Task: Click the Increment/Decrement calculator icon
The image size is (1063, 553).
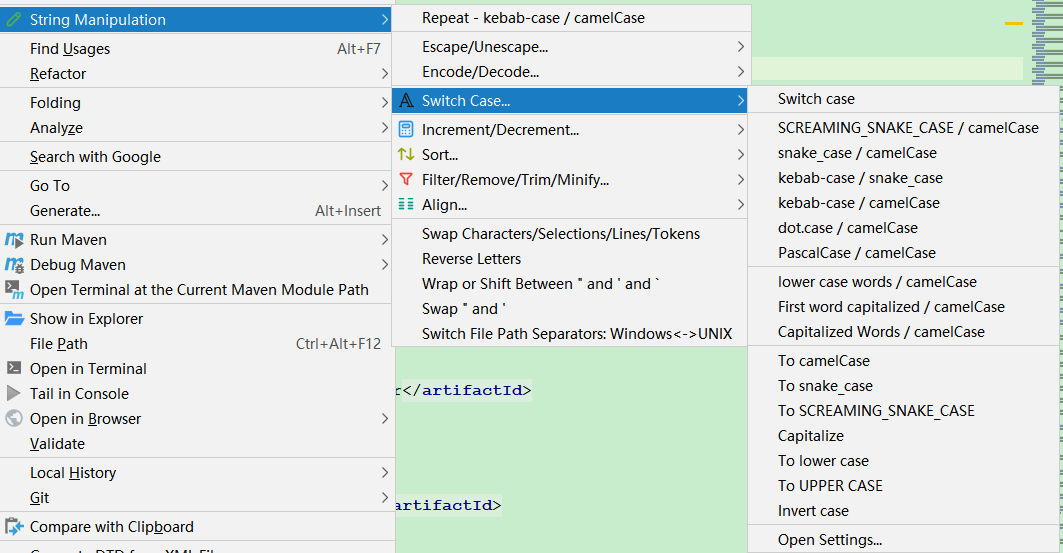Action: [405, 130]
